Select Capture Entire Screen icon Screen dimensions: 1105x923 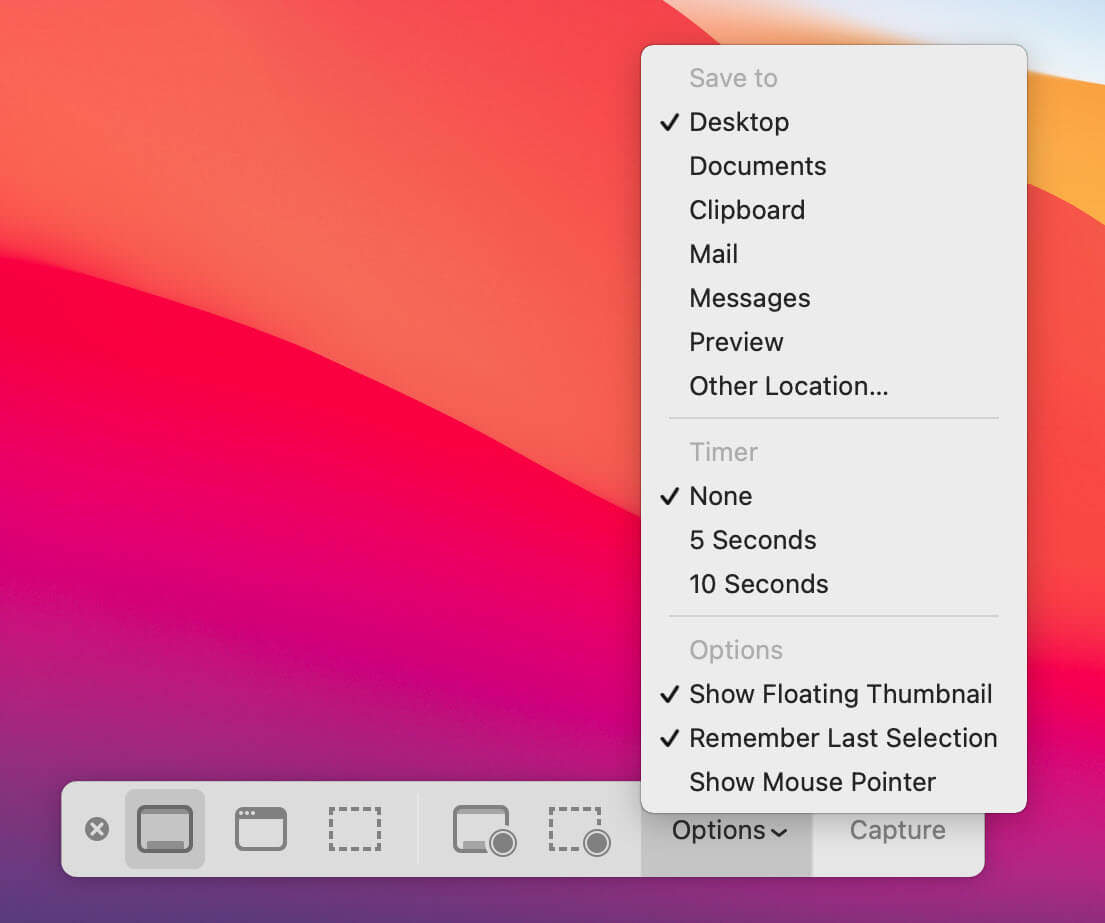(x=165, y=829)
